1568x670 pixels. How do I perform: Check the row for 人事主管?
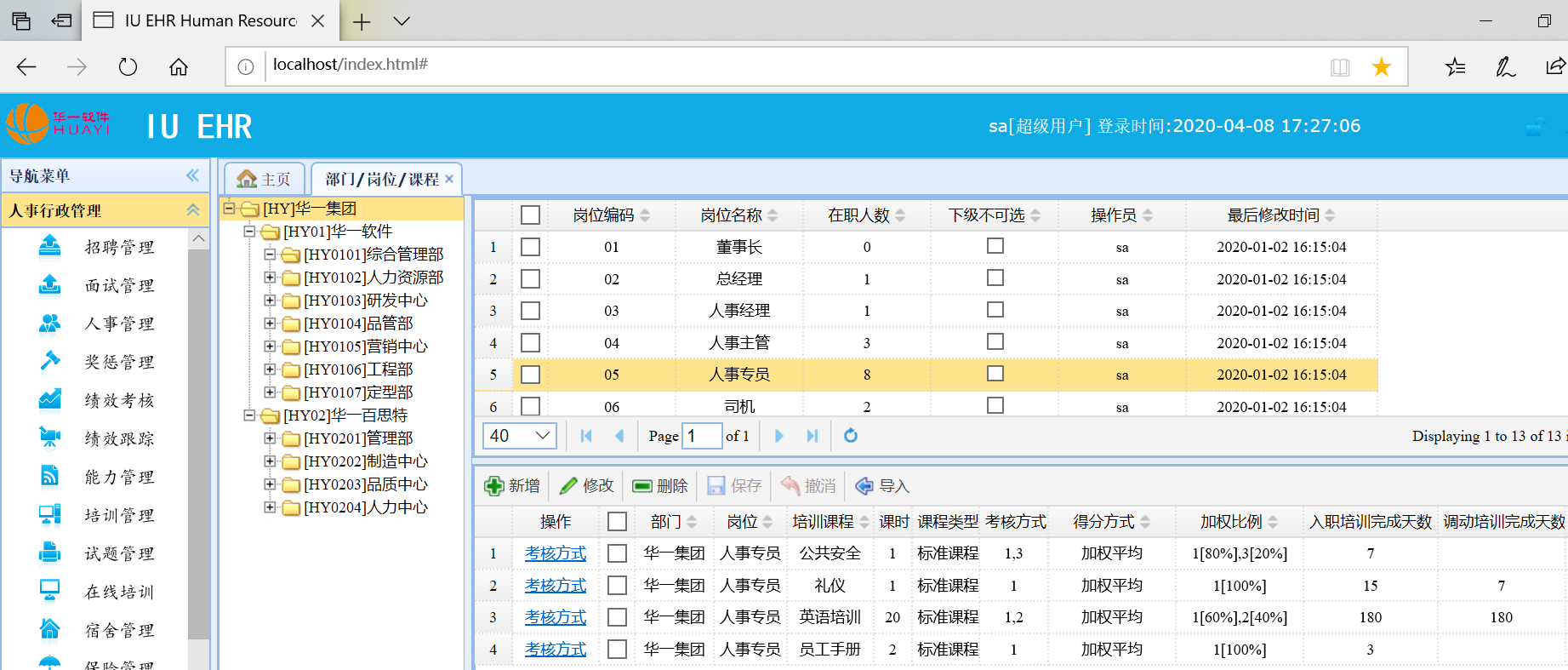coord(531,343)
